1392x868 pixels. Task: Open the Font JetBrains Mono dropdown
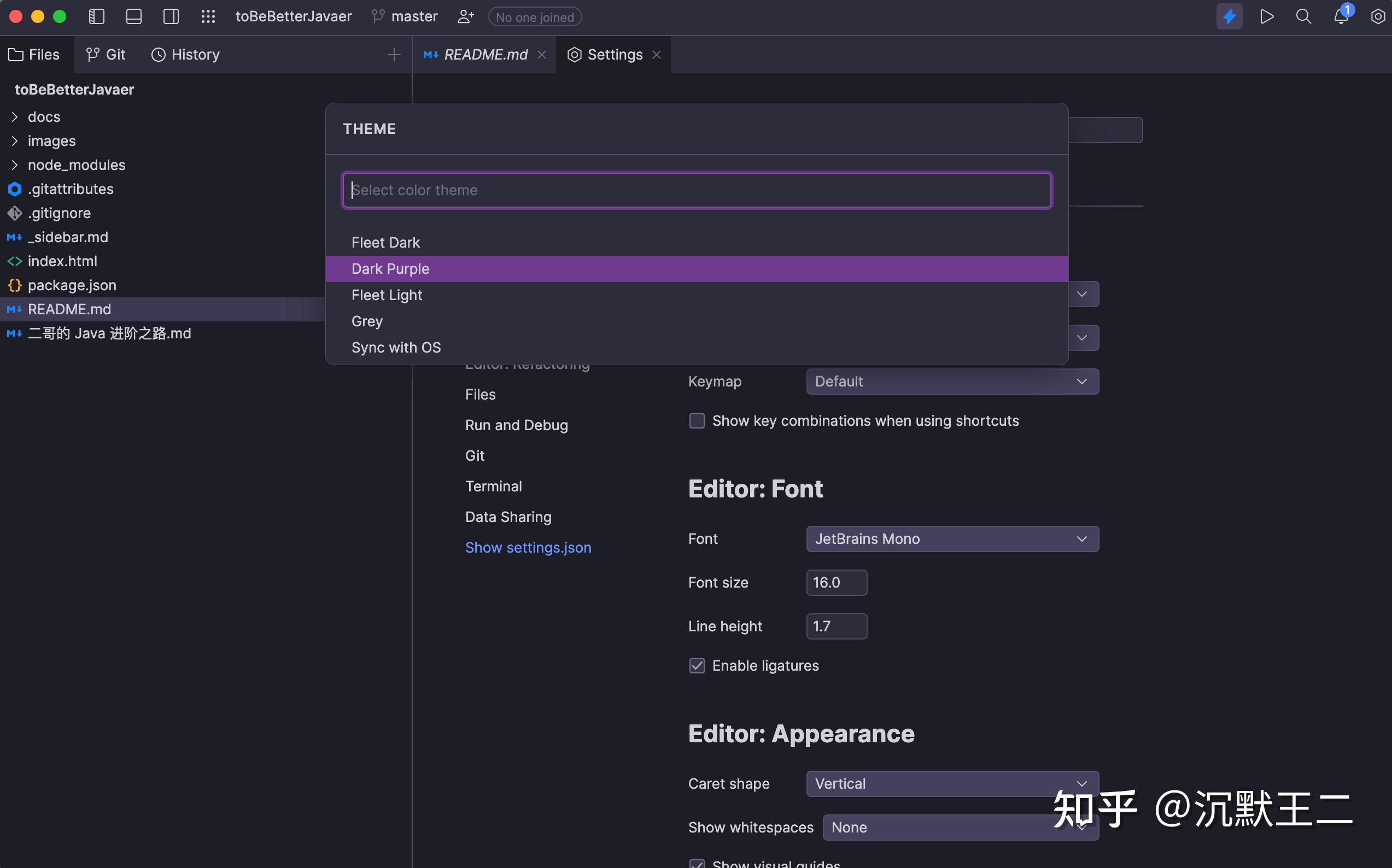click(952, 539)
